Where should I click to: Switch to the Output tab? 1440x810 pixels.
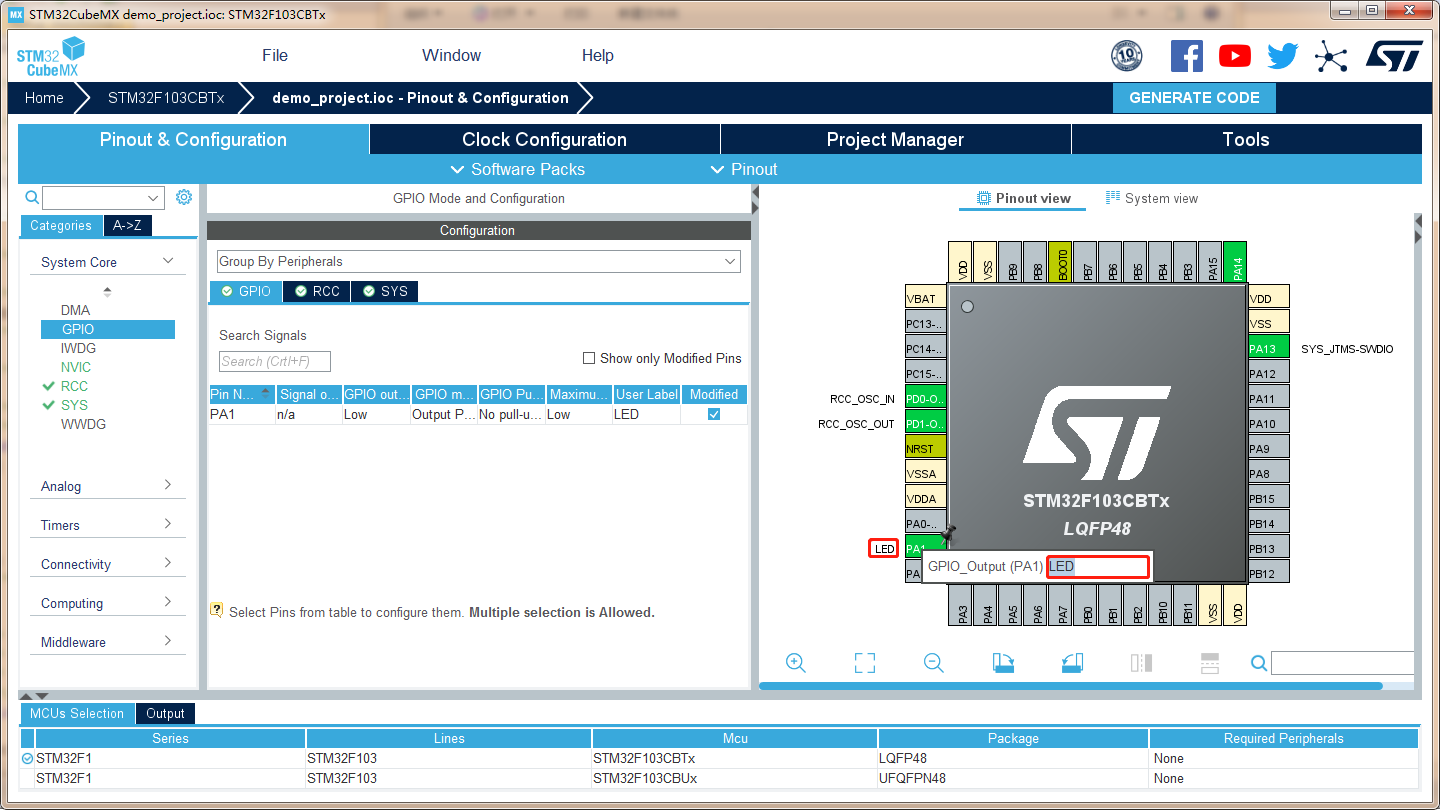[x=165, y=713]
